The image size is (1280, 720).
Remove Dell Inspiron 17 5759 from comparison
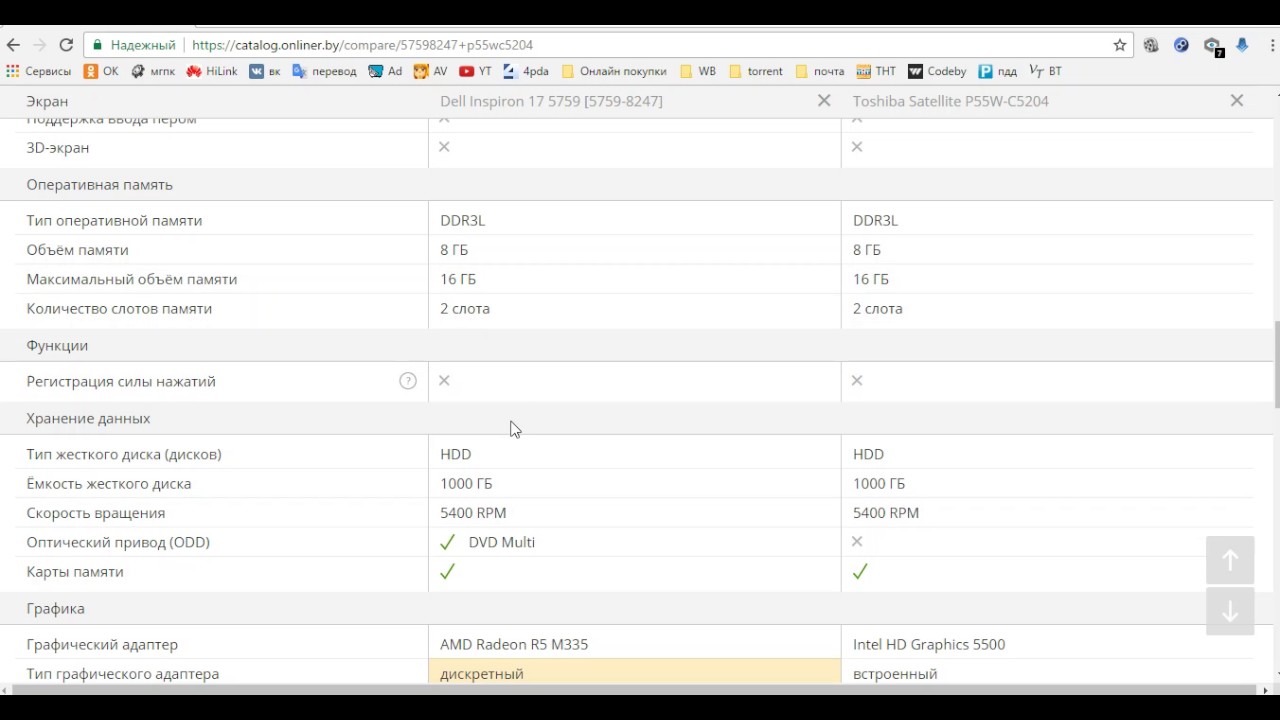tap(824, 100)
